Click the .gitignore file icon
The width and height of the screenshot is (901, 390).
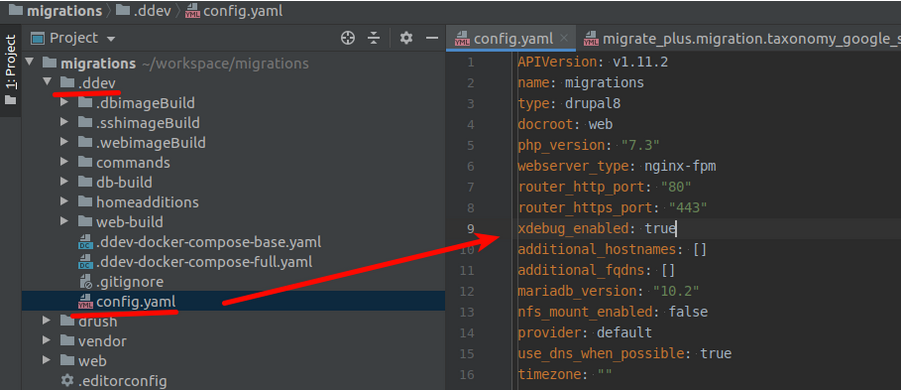click(85, 282)
